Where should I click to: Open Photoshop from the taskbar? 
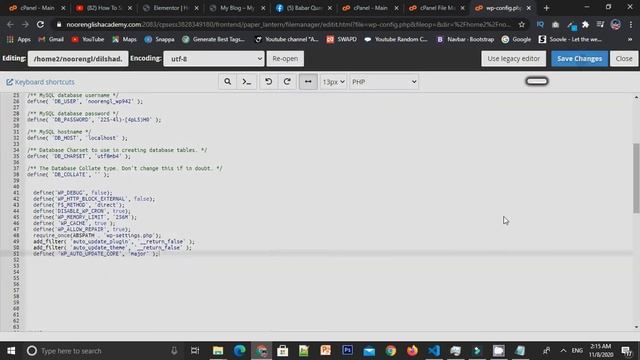click(347, 351)
